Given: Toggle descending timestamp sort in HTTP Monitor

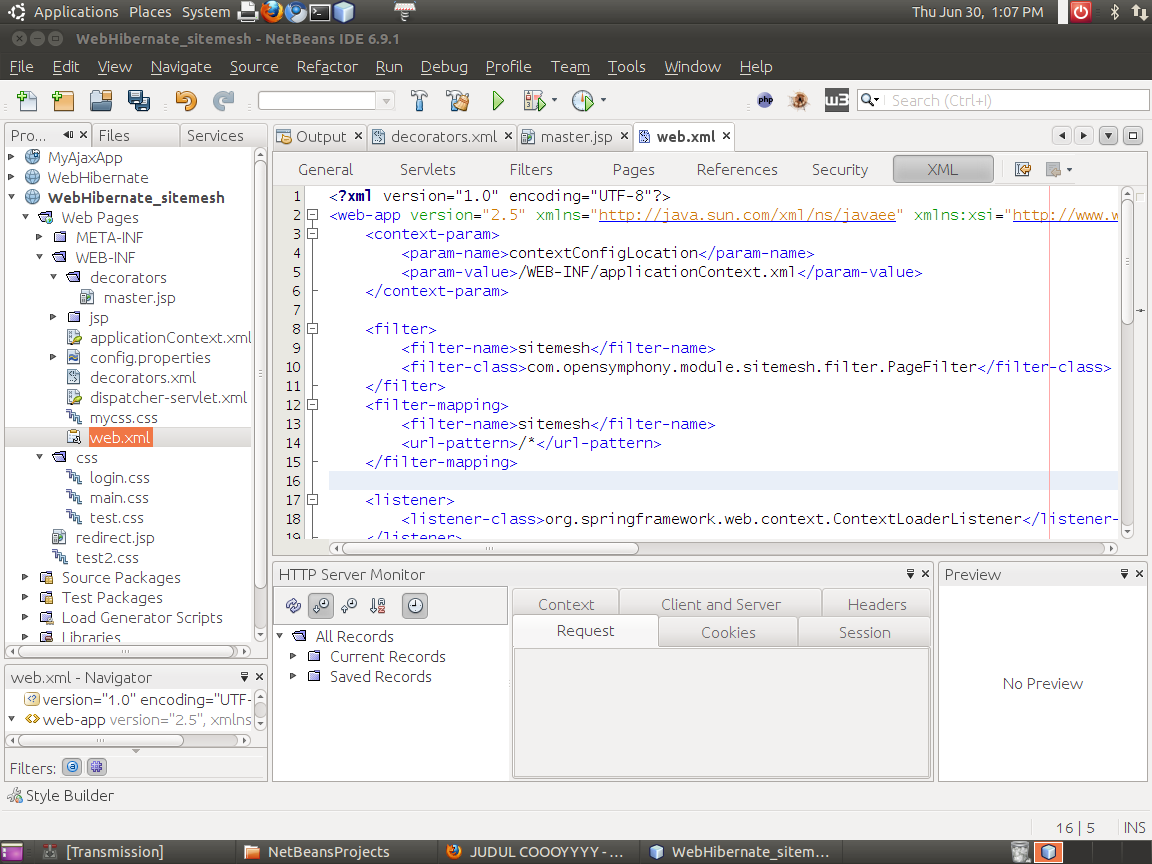Looking at the screenshot, I should point(321,605).
